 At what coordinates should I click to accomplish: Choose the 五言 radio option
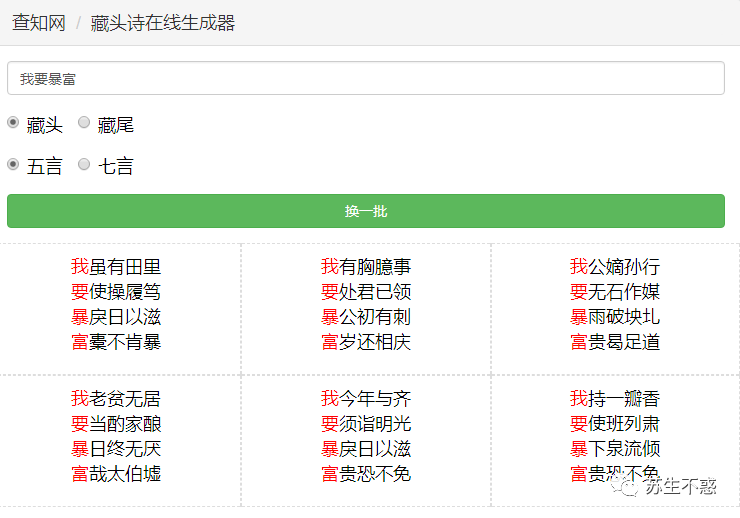pos(13,164)
